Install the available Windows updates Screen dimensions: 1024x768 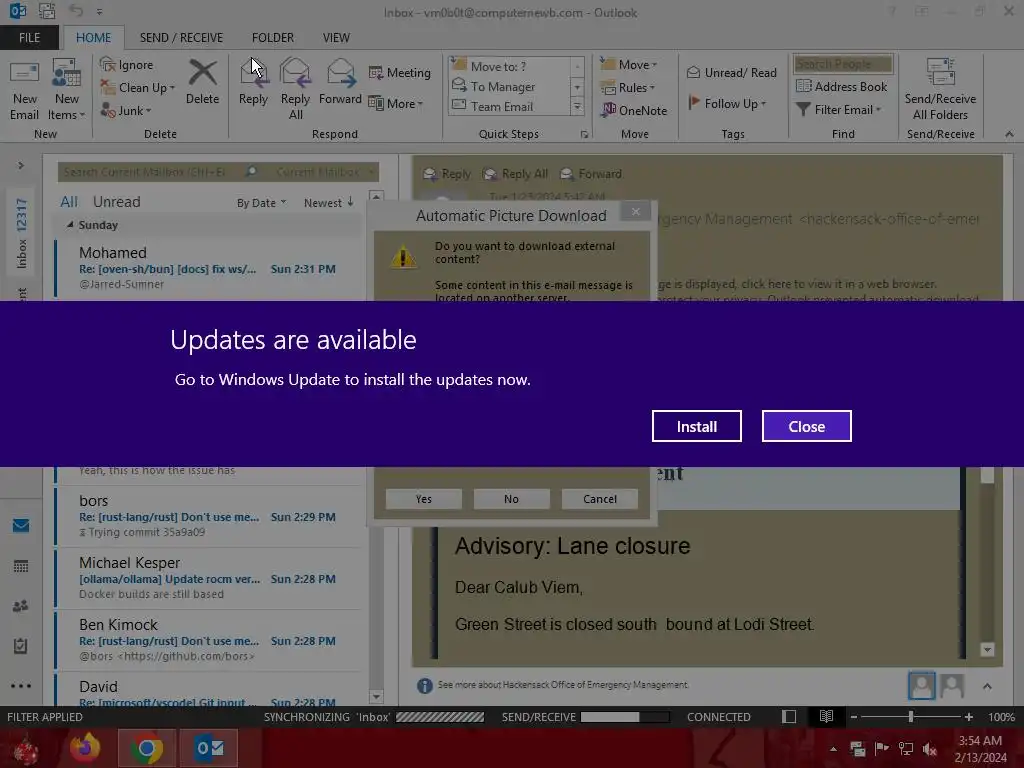pos(696,426)
